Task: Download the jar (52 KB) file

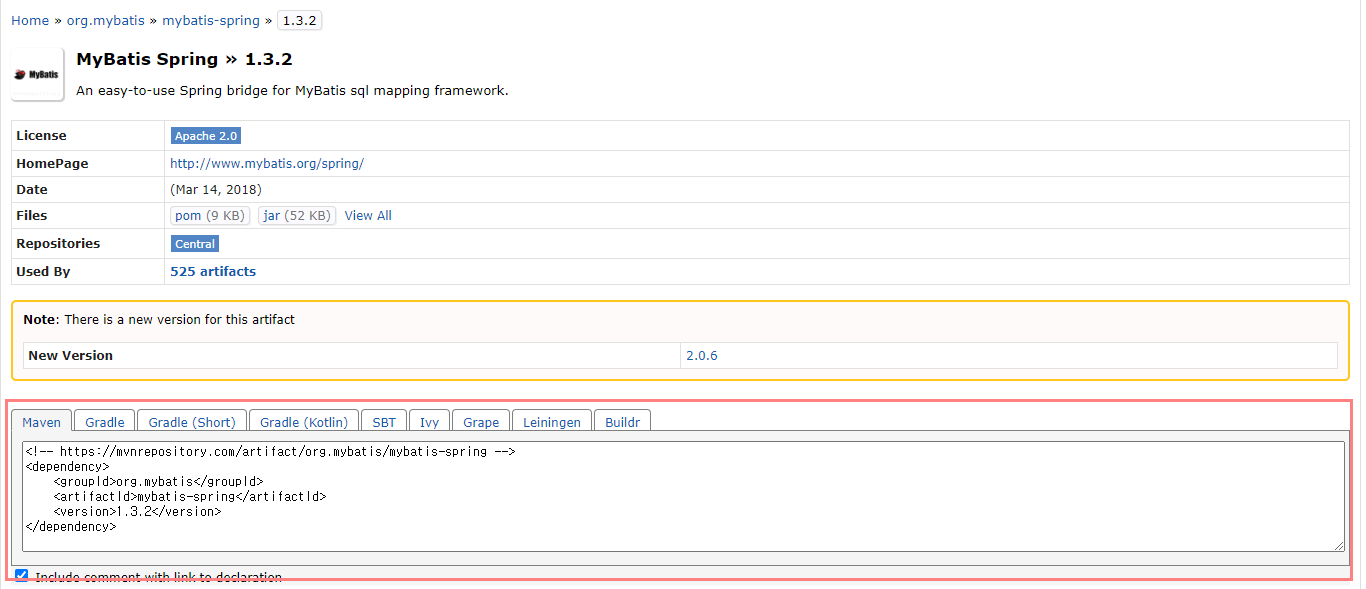Action: tap(297, 216)
